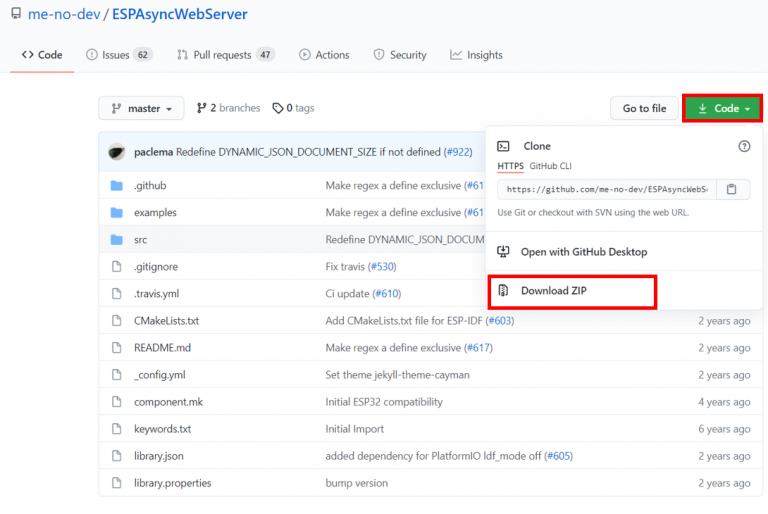Viewport: 768px width, 514px height.
Task: Copy the clone URL with clipboard icon
Action: tap(732, 189)
